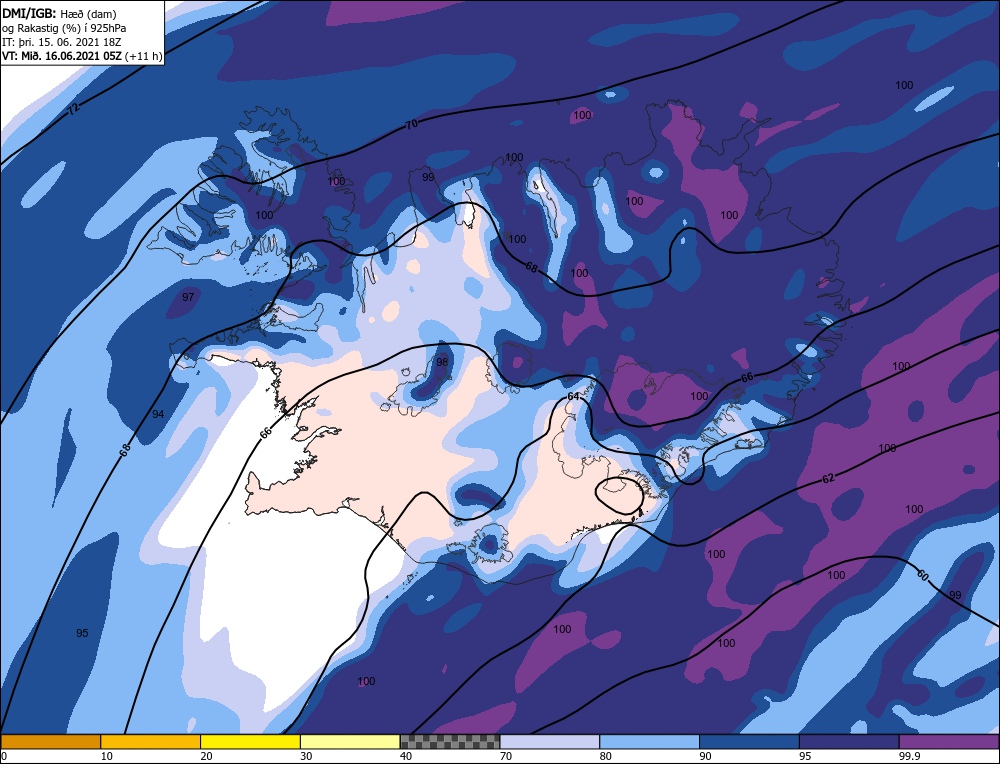Image resolution: width=1000 pixels, height=764 pixels.
Task: Click the "90" legend scale label
Action: (705, 756)
